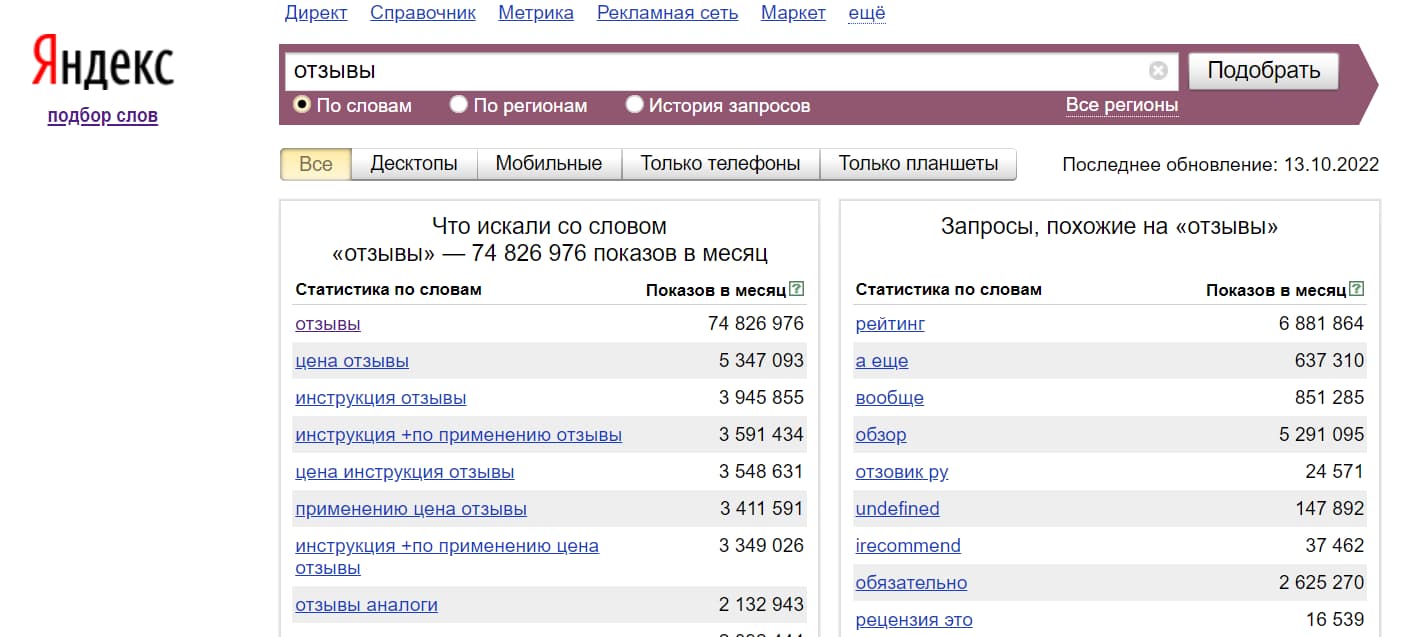Screen dimensions: 1406x637
Task: Clear the search field using the X icon
Action: pyautogui.click(x=1158, y=70)
